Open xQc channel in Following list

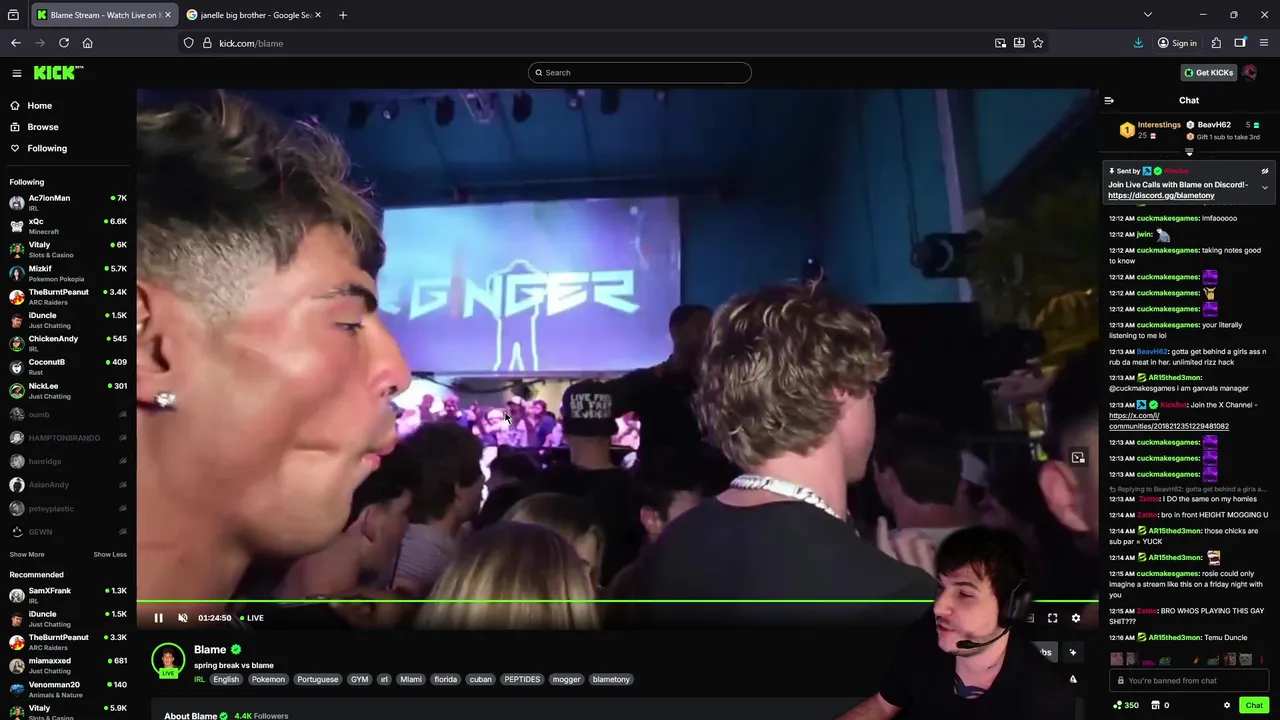point(68,226)
